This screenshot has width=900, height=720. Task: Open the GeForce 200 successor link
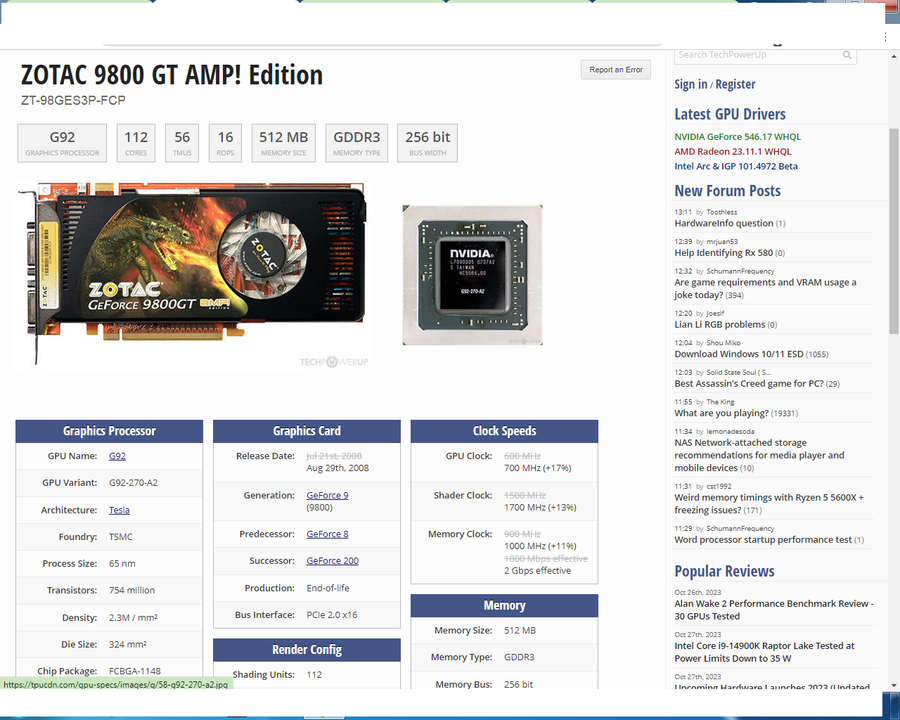[x=332, y=560]
